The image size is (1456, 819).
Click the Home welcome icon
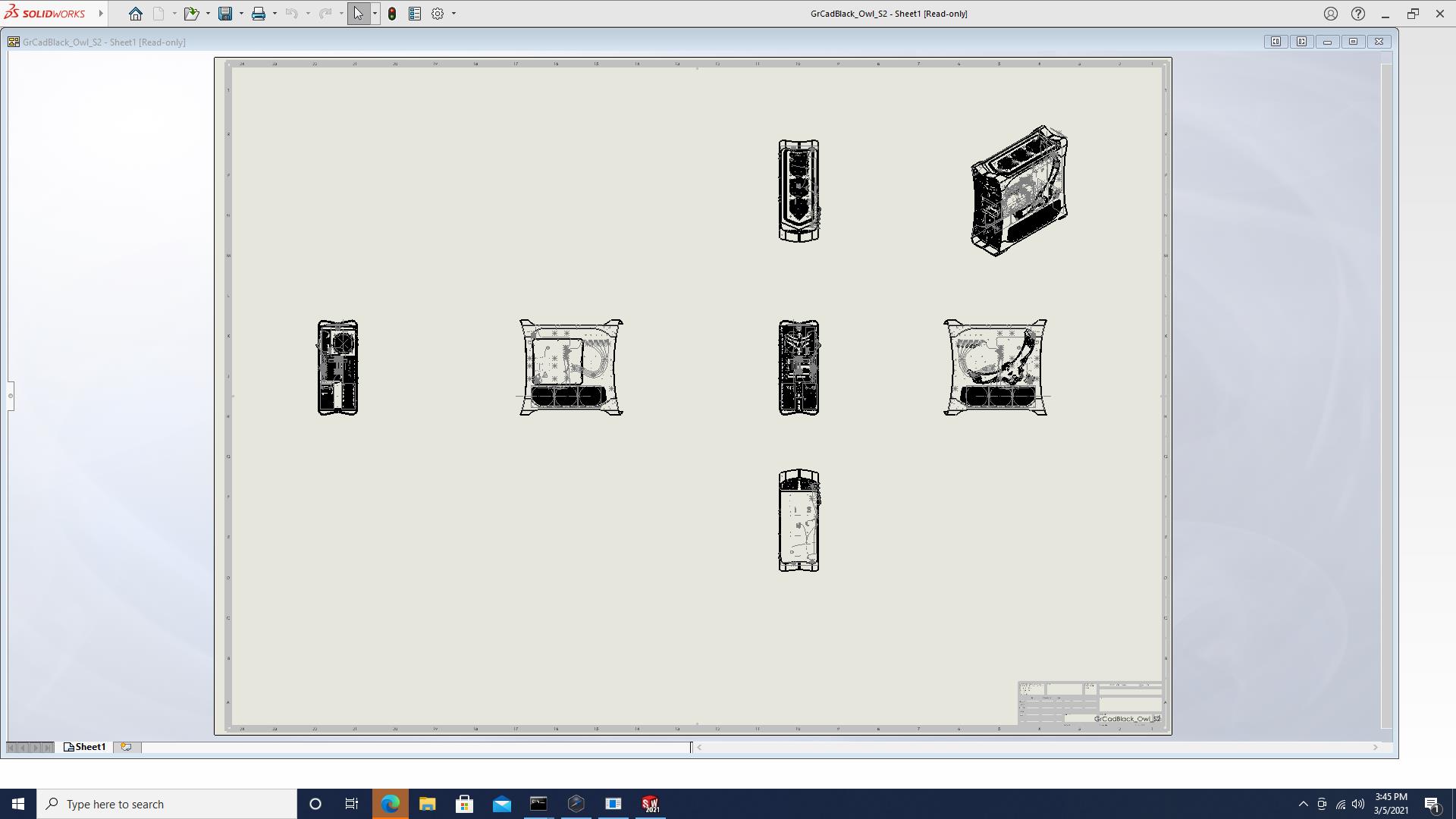[x=136, y=14]
